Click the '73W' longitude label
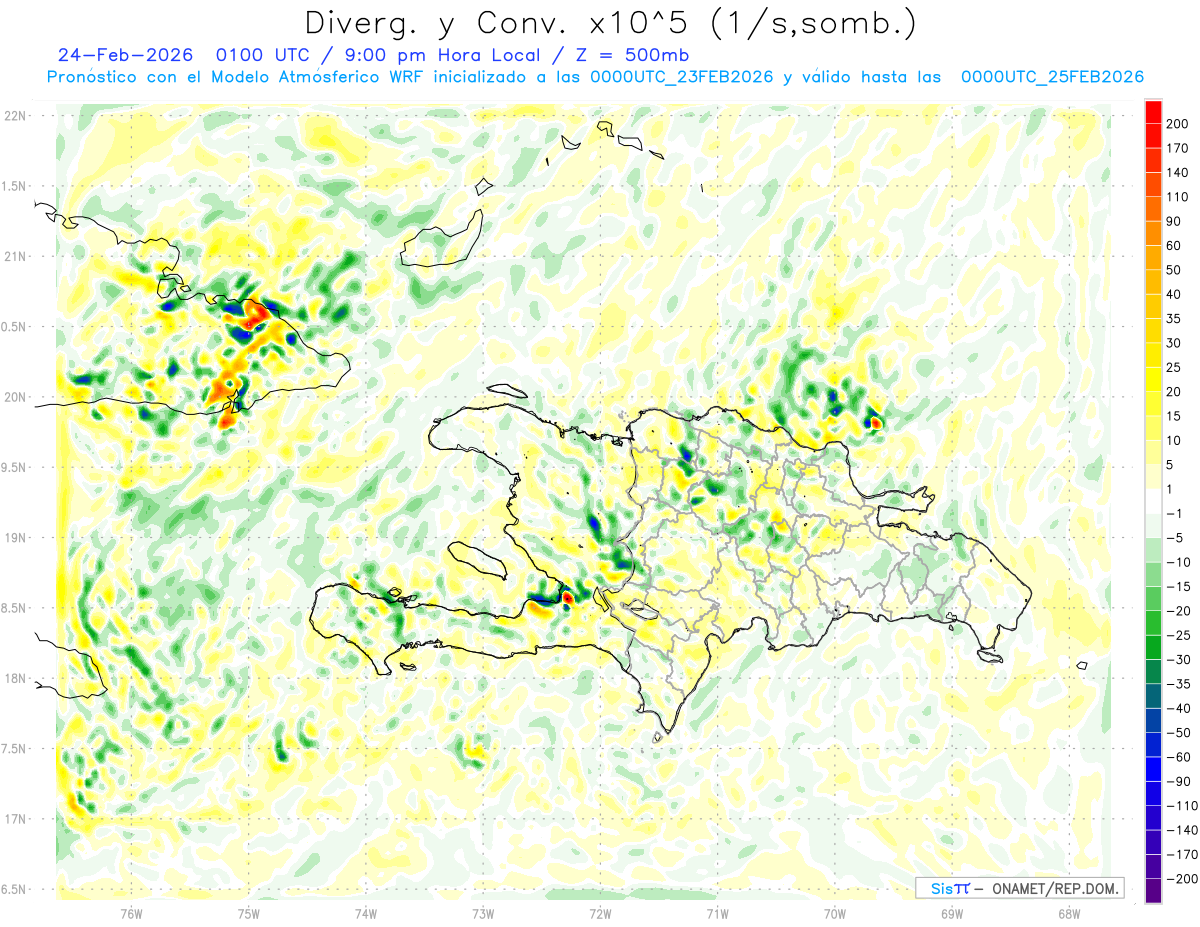 point(483,914)
